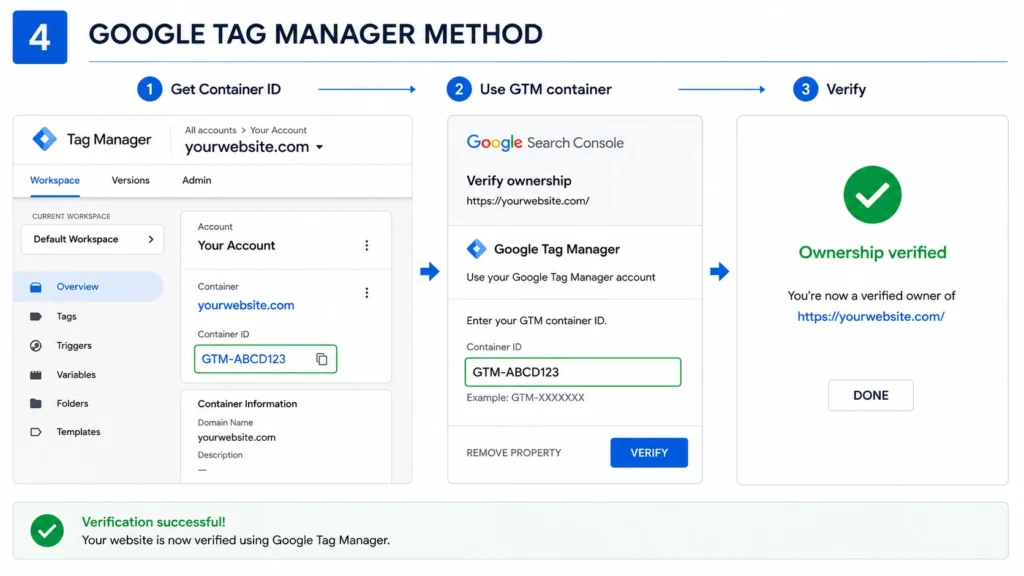
Task: Open Tags in the sidebar
Action: (x=66, y=316)
